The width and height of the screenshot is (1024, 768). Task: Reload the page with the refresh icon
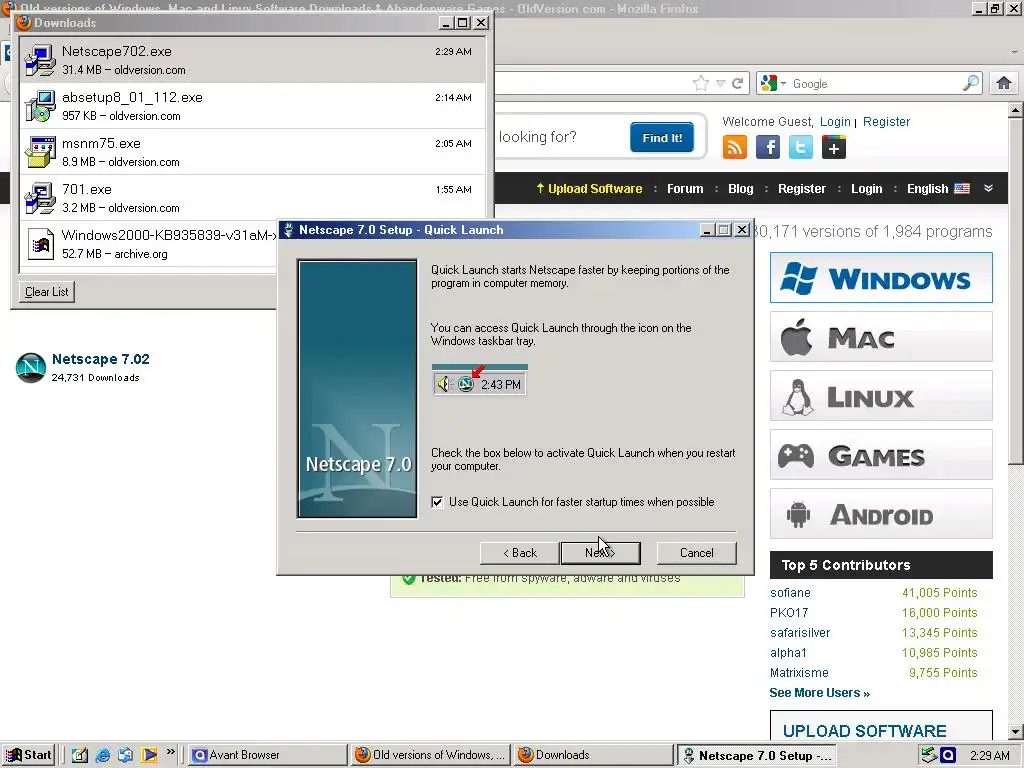click(x=737, y=83)
